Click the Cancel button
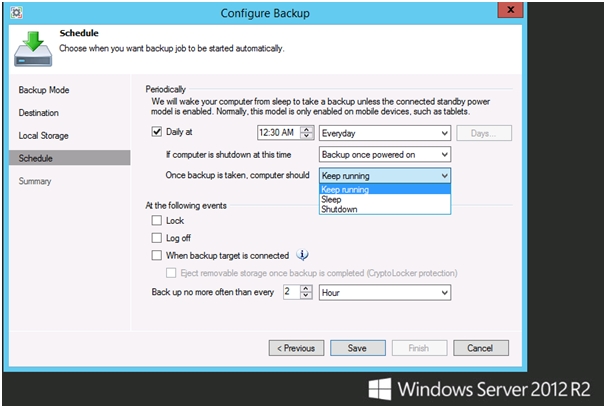The image size is (606, 408). coord(481,348)
